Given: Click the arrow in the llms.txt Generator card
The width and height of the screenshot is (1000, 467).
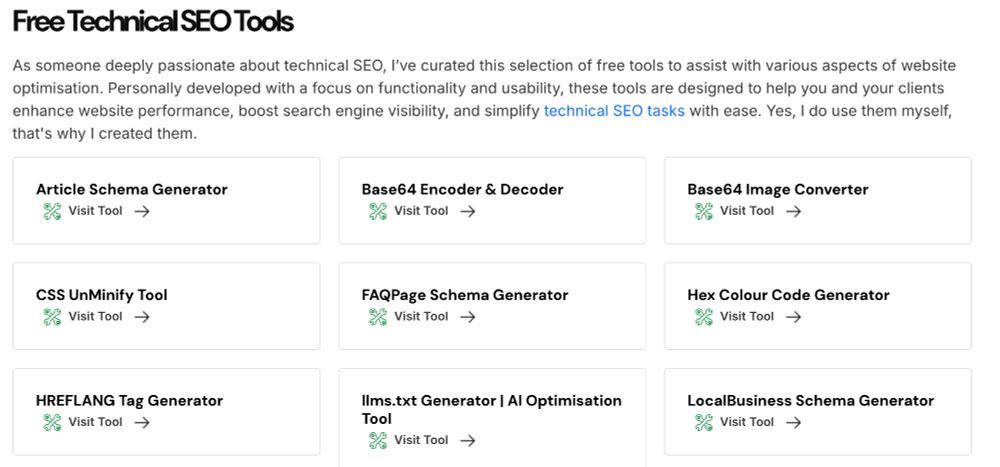Looking at the screenshot, I should (x=467, y=440).
